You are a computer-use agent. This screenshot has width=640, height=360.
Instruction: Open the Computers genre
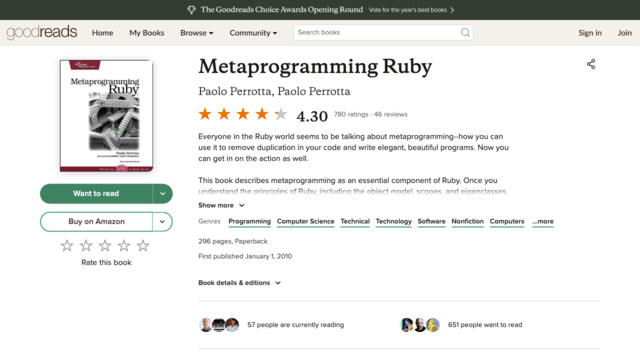pyautogui.click(x=507, y=222)
